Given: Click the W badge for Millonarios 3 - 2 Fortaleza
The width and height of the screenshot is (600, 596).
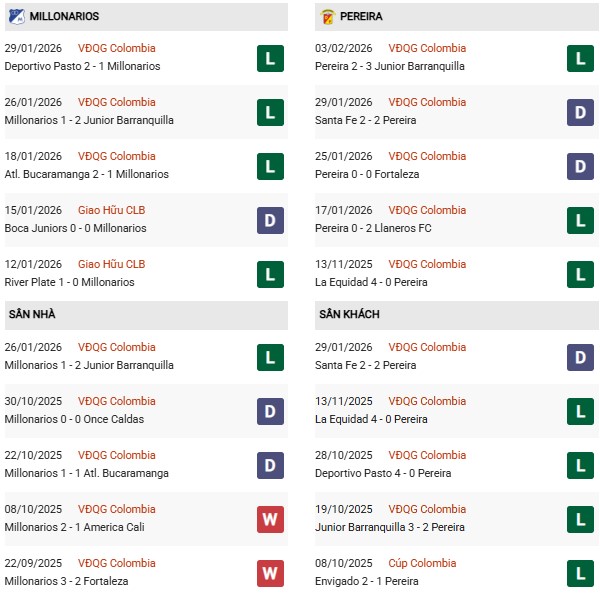Looking at the screenshot, I should 270,573.
